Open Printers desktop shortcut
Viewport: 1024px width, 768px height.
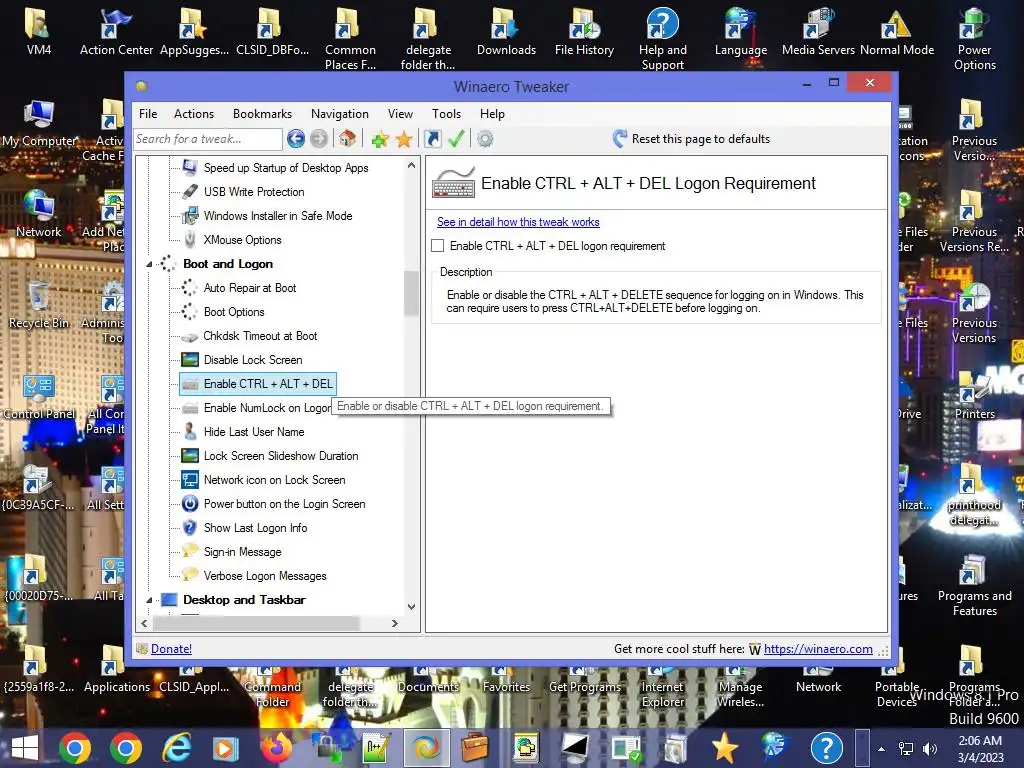click(x=974, y=397)
